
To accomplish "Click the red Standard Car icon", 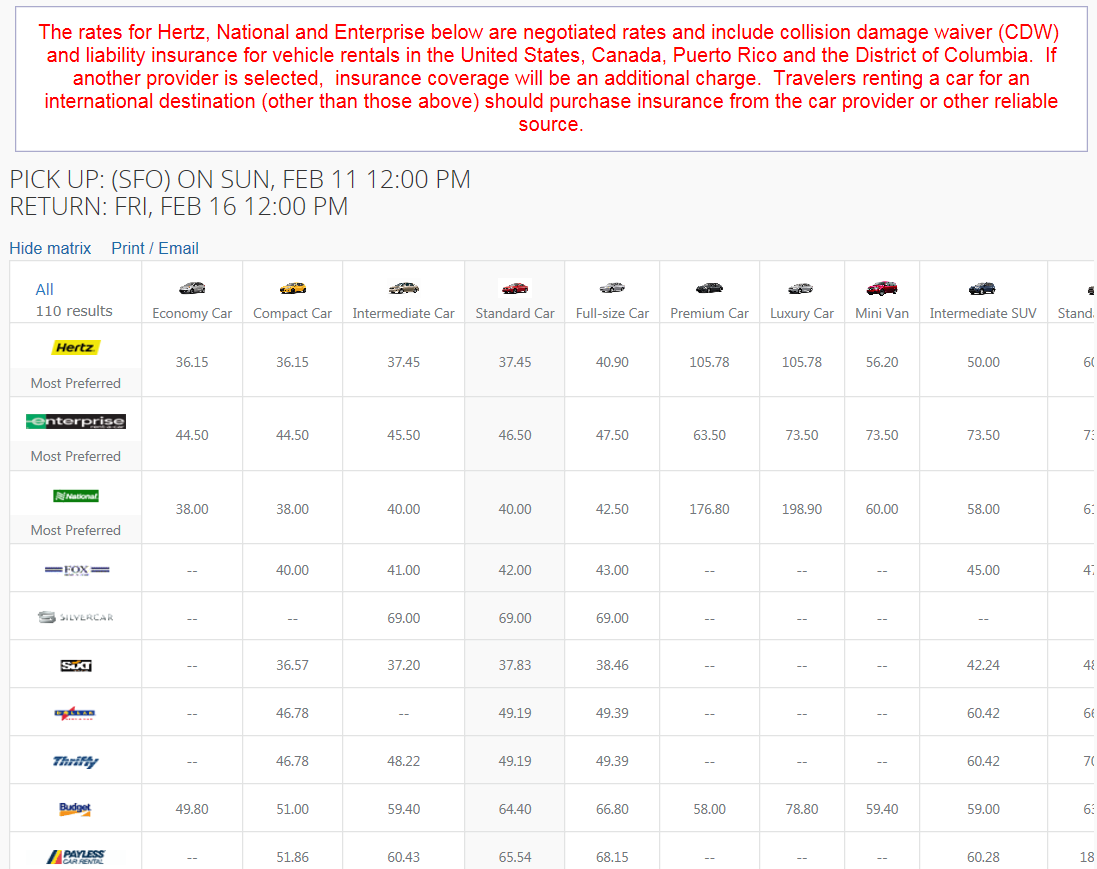I will pos(515,288).
